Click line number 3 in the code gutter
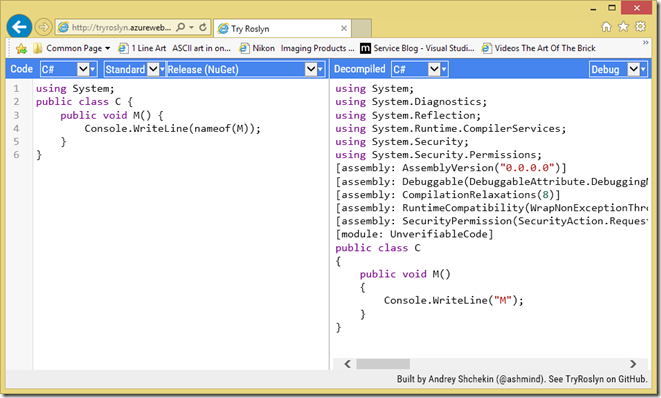The image size is (661, 398). click(x=16, y=116)
